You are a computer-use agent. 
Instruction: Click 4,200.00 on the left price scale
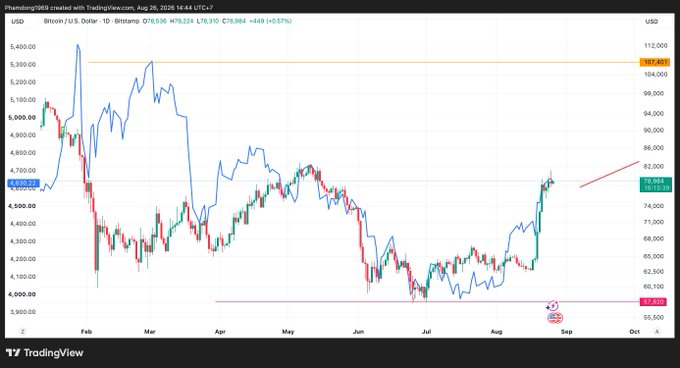pos(23,259)
